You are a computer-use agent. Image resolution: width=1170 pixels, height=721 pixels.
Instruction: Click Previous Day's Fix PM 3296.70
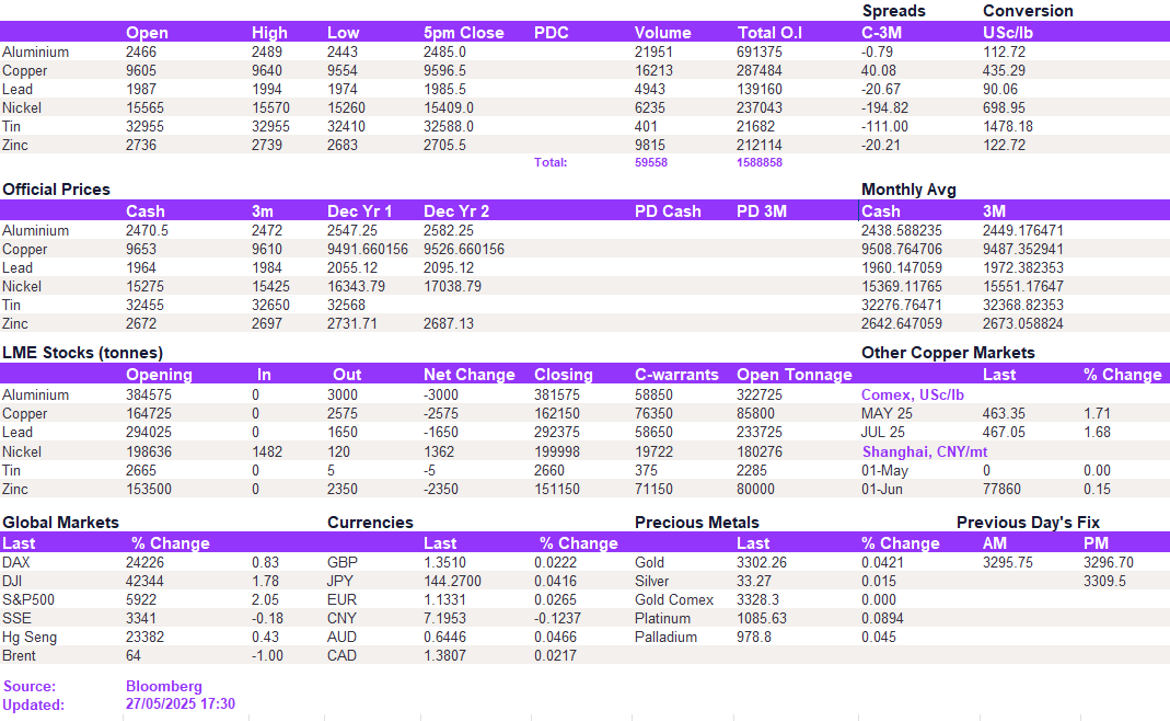[1108, 563]
